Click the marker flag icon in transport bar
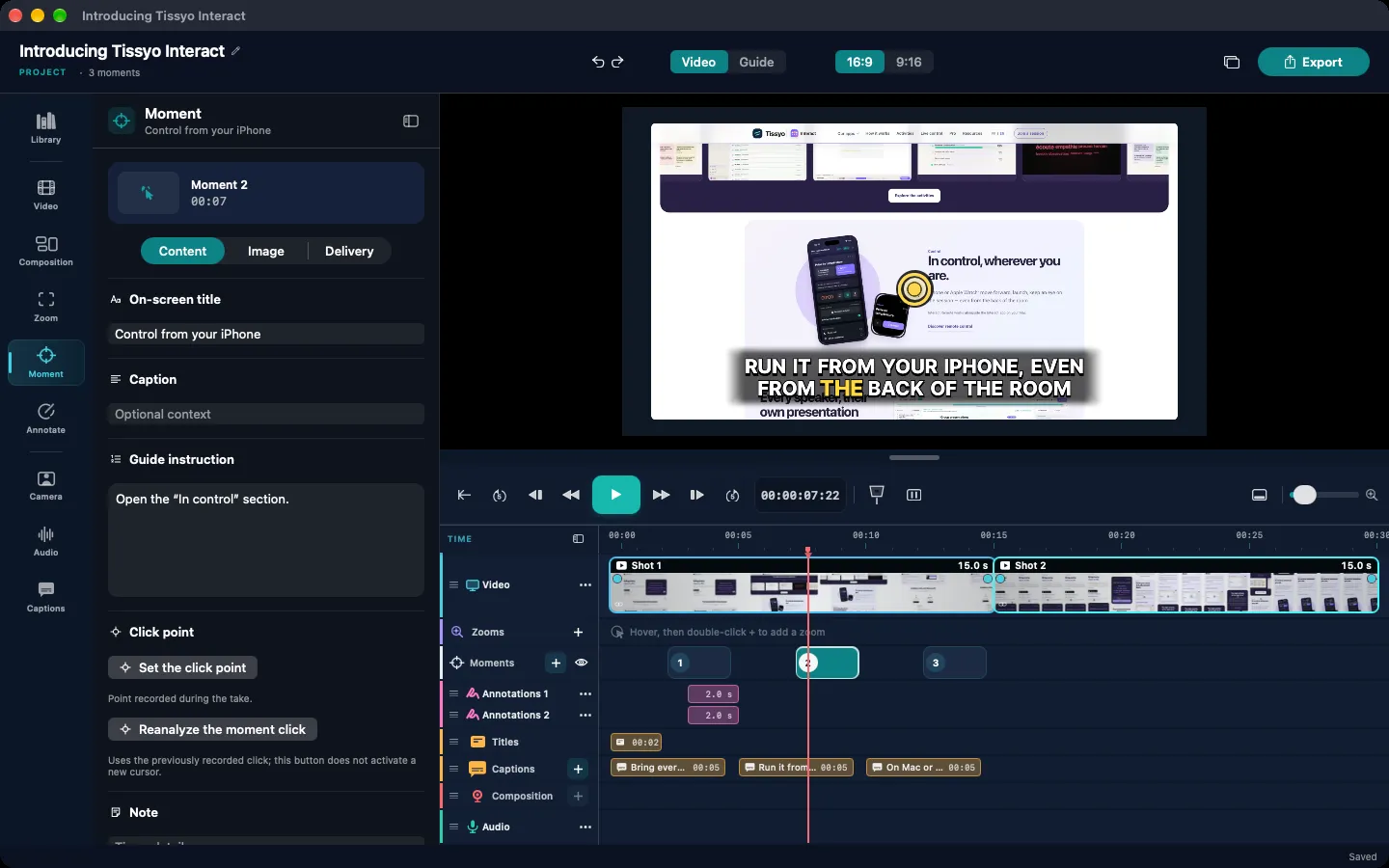 tap(877, 494)
